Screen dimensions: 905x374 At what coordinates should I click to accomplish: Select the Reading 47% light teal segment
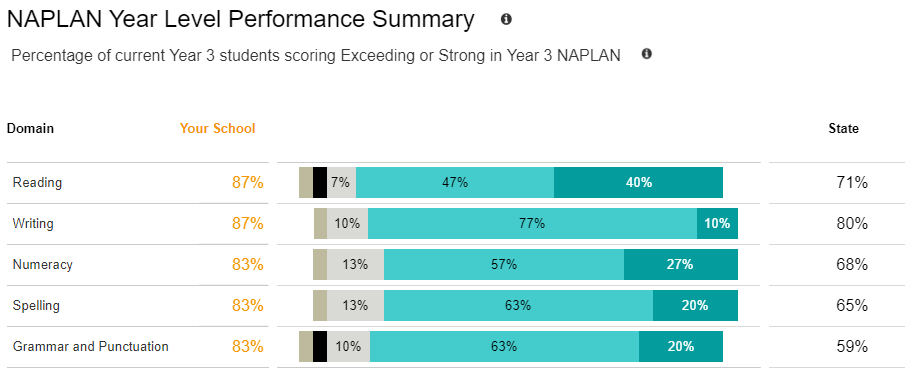tap(455, 182)
